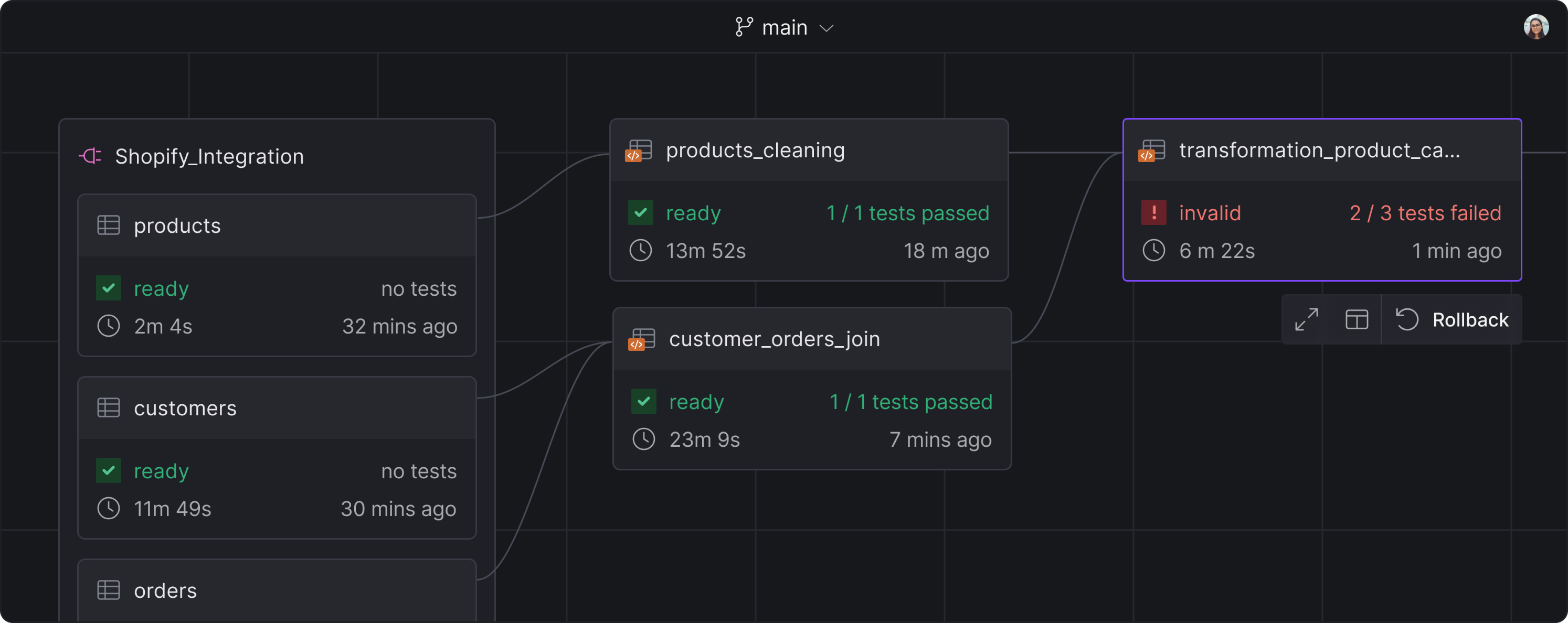Click the table icon on the orders node
The image size is (1568, 623).
pos(108,589)
